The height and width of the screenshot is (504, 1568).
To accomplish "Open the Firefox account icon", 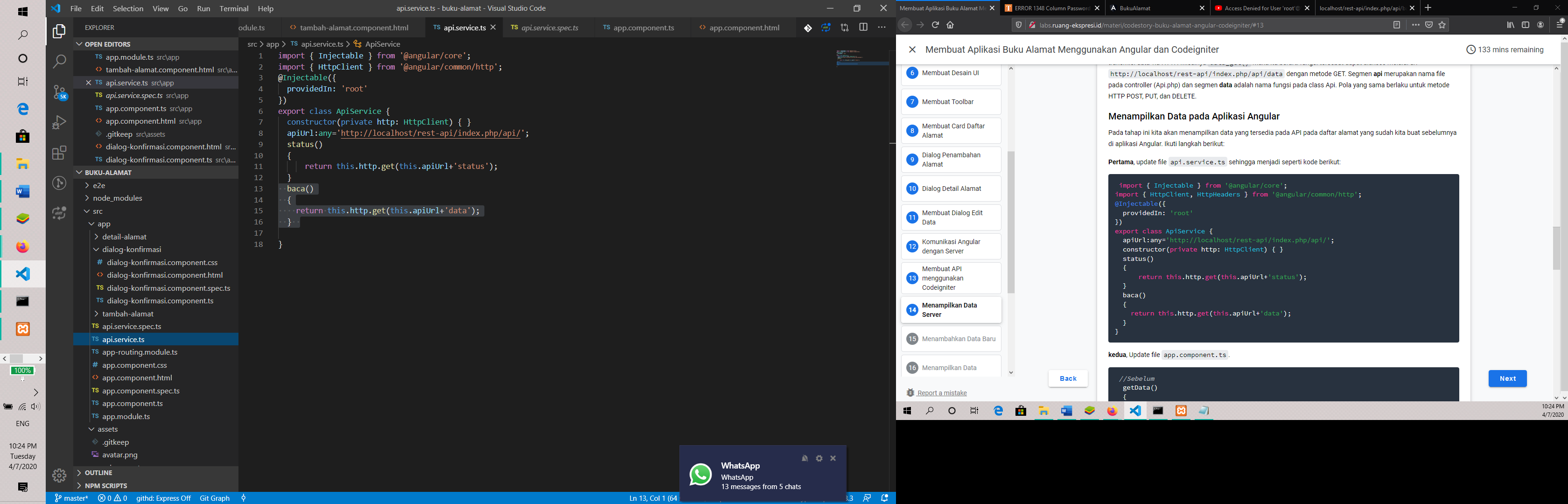I will 1540,25.
